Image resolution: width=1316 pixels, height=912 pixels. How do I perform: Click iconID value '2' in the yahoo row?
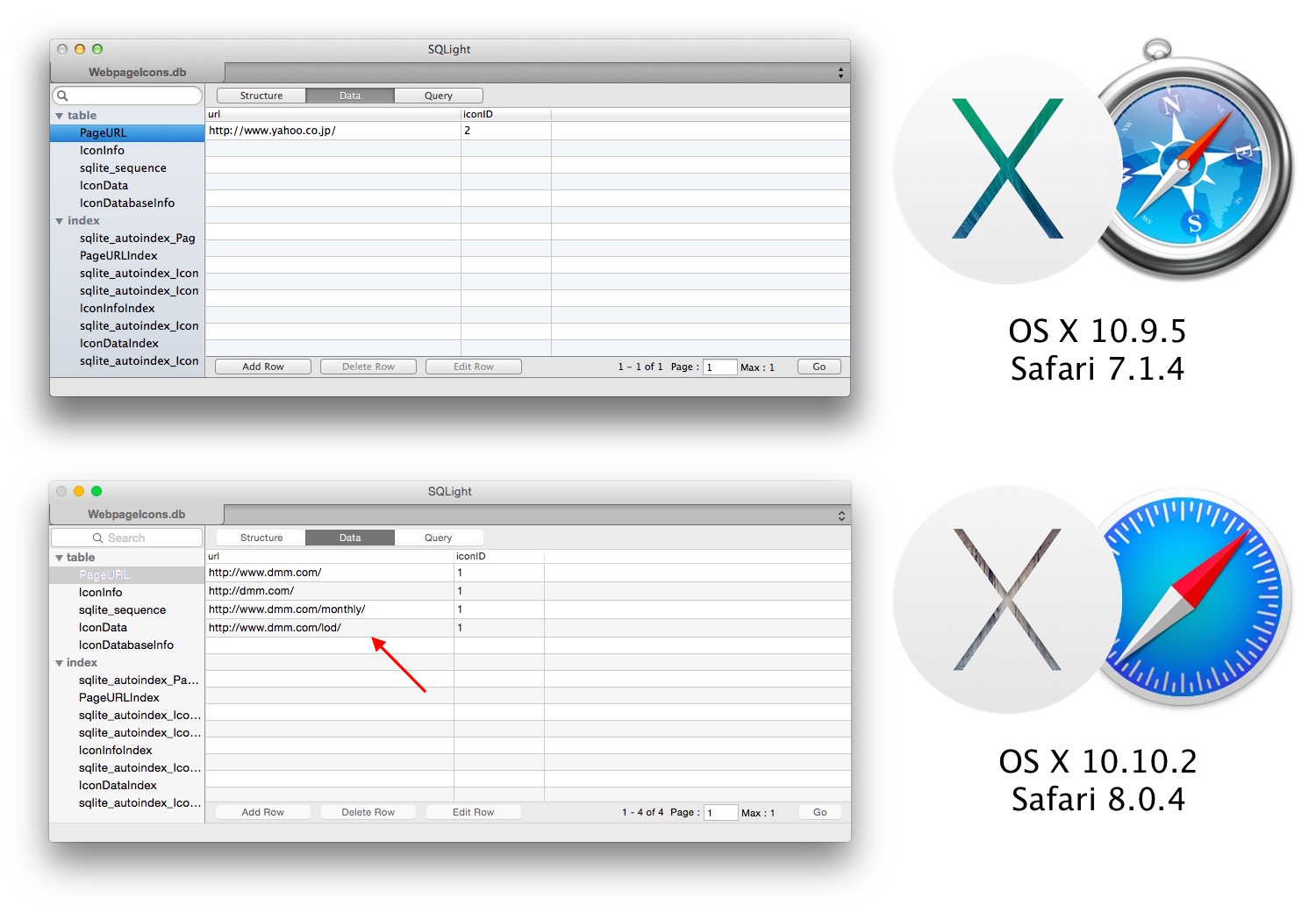pyautogui.click(x=506, y=131)
